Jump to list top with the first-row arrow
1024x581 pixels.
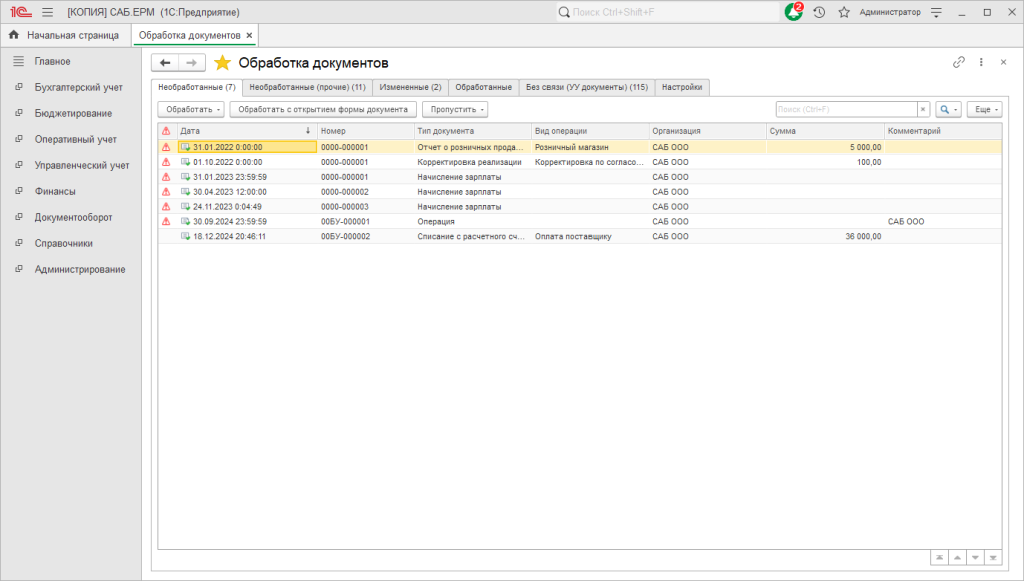click(x=939, y=557)
